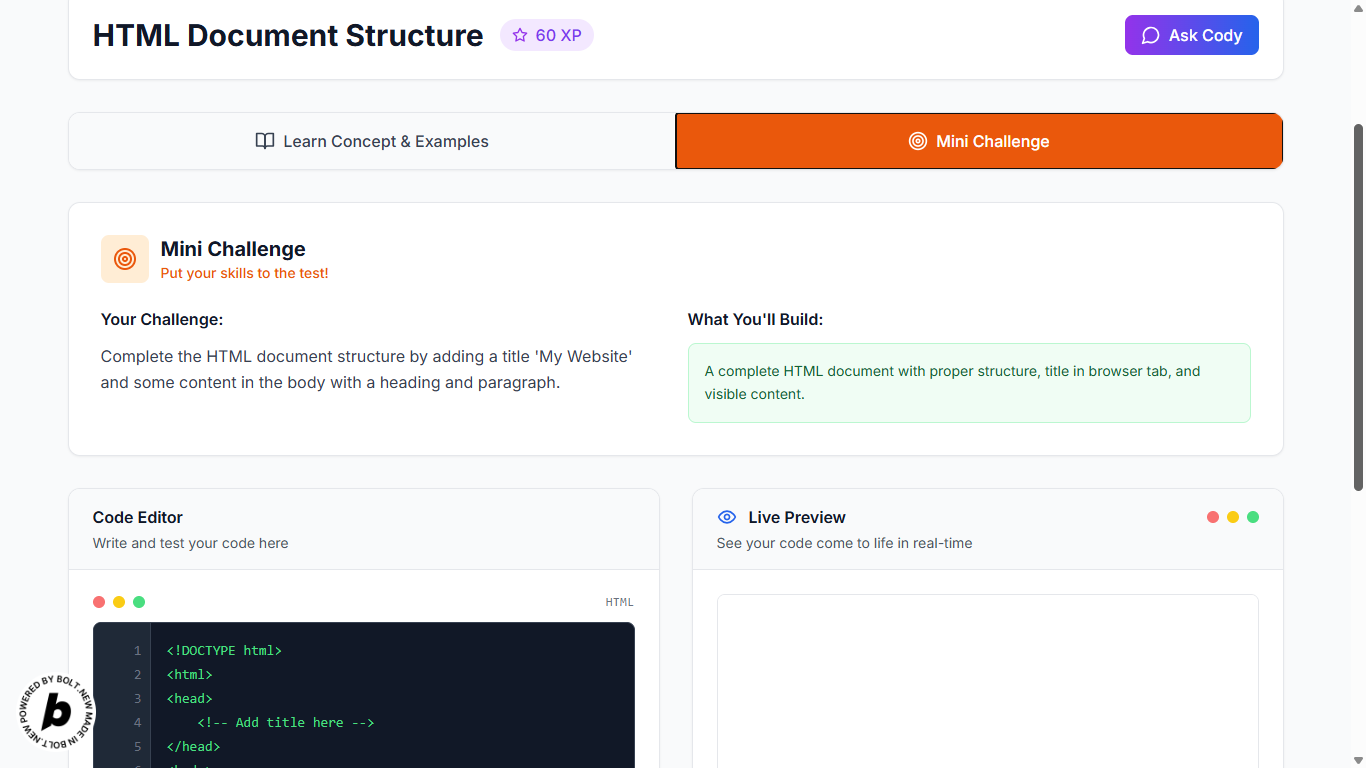Click the eye icon next to Live Preview

[727, 517]
